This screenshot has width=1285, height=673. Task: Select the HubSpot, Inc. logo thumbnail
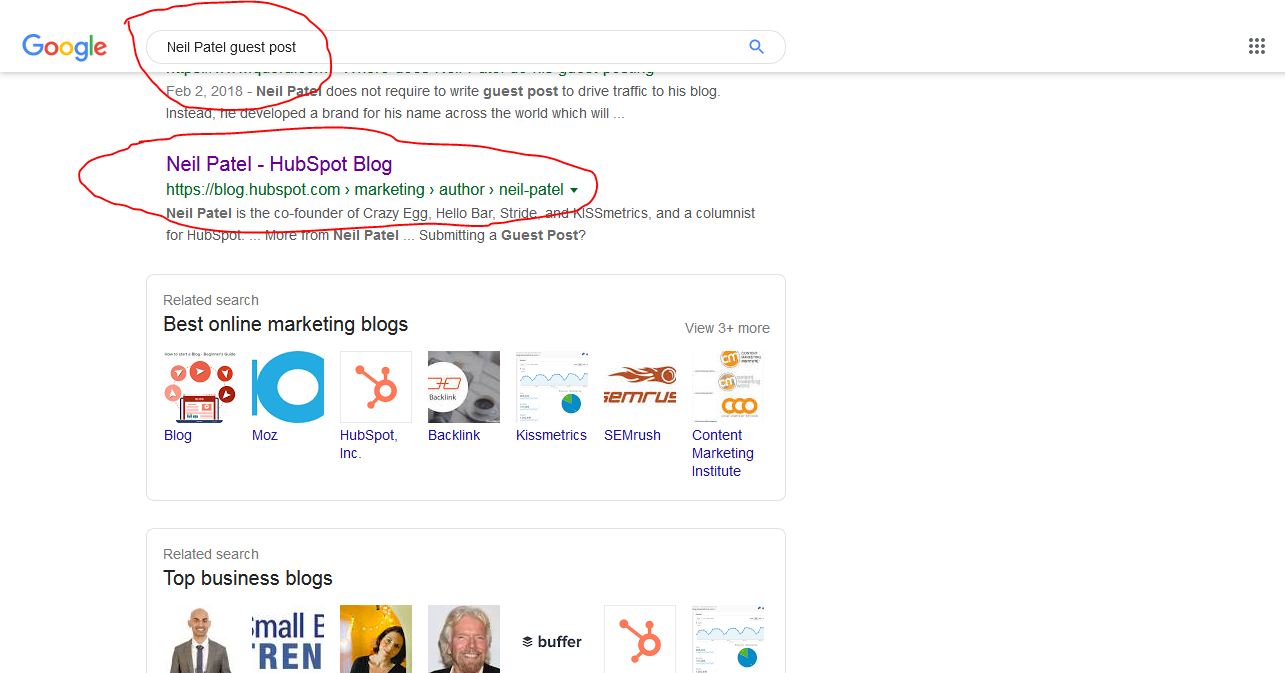(376, 387)
